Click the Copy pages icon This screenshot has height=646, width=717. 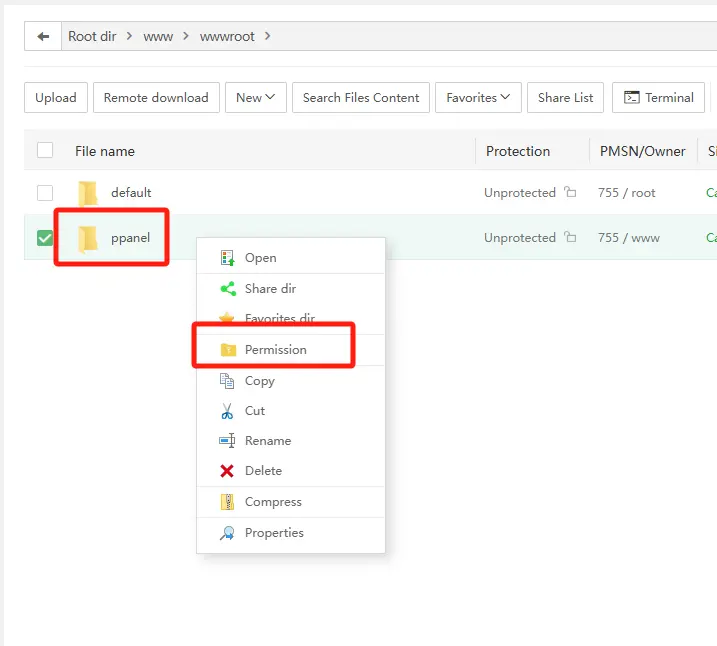point(227,380)
